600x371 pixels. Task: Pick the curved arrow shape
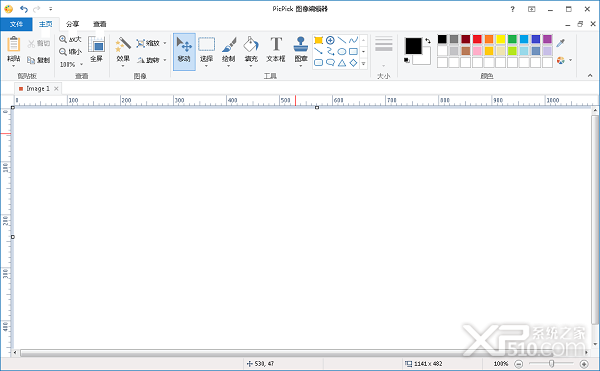[x=330, y=51]
